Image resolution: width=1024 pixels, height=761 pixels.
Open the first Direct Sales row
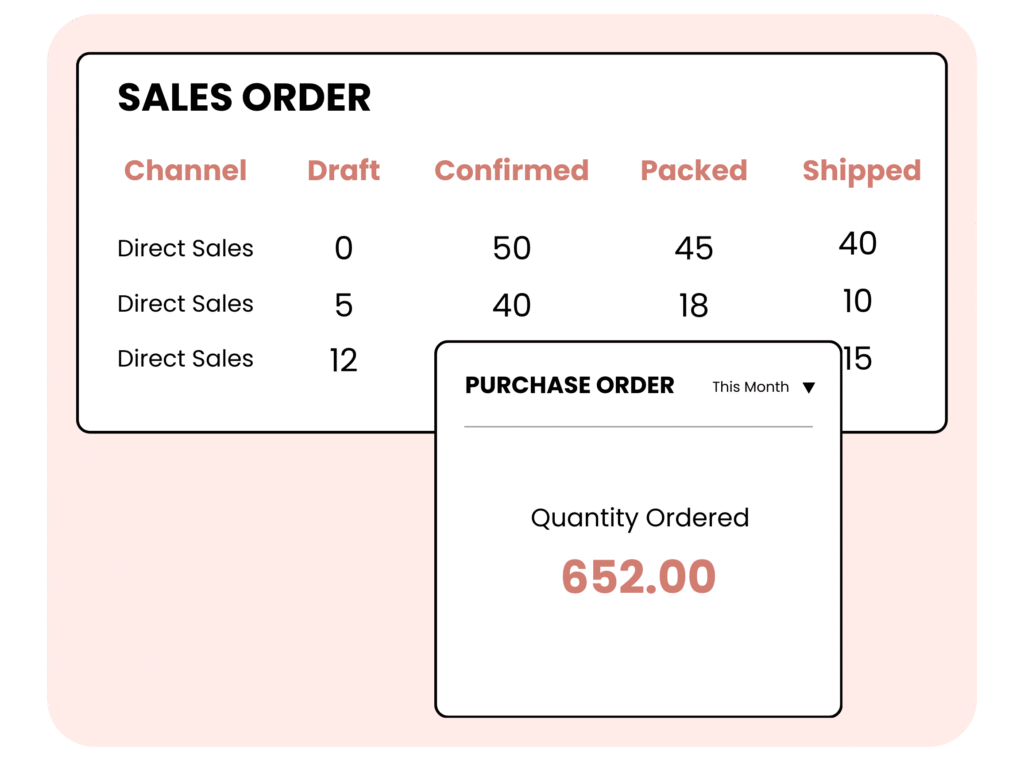185,248
